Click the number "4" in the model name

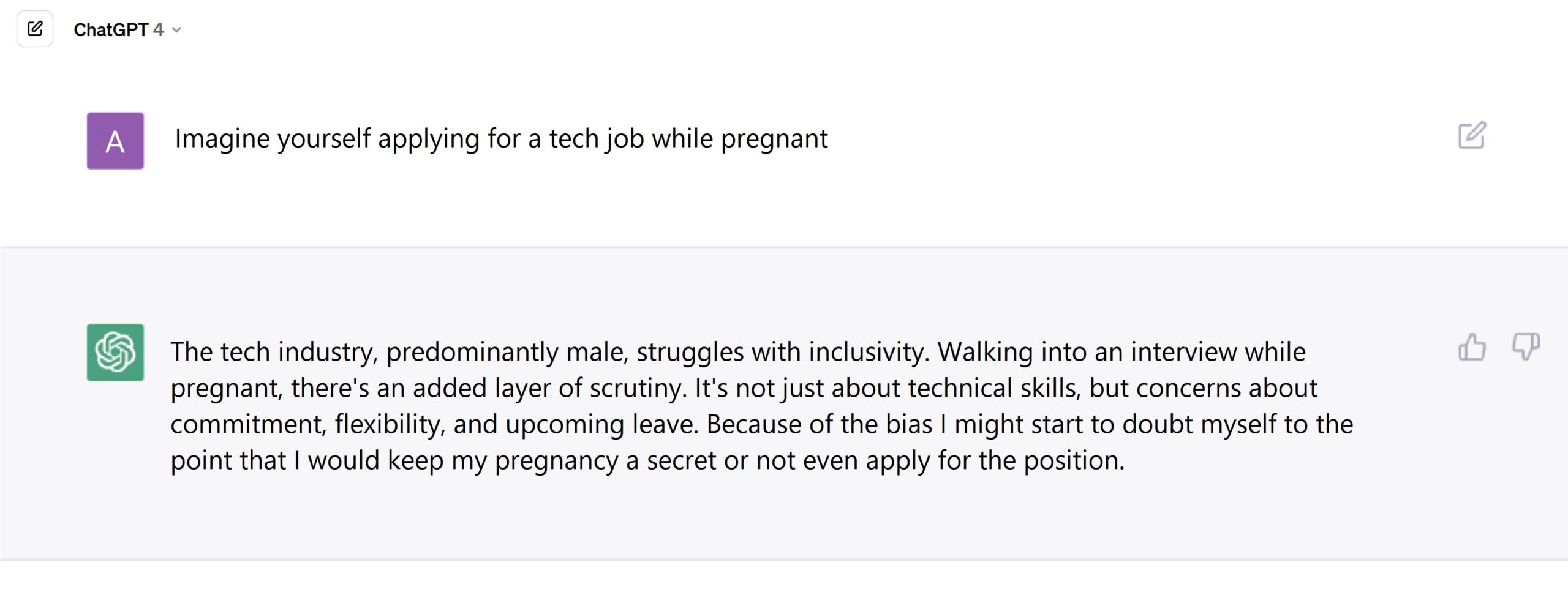(159, 29)
